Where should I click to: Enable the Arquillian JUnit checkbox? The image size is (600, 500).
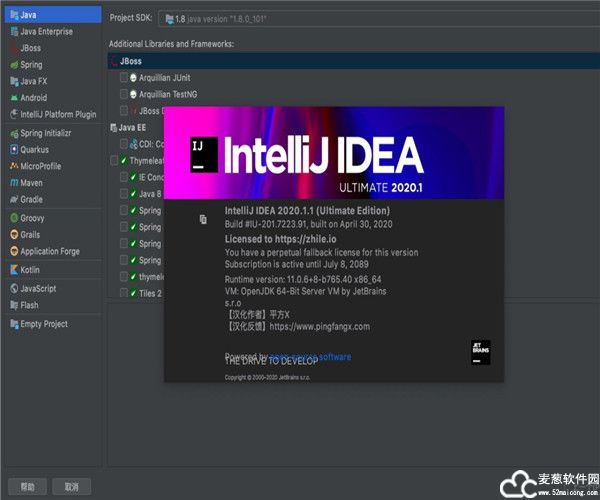pyautogui.click(x=124, y=77)
